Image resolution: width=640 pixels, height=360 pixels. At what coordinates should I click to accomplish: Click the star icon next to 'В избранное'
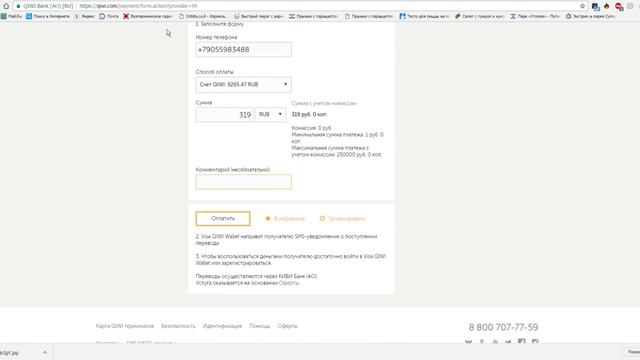click(x=268, y=218)
